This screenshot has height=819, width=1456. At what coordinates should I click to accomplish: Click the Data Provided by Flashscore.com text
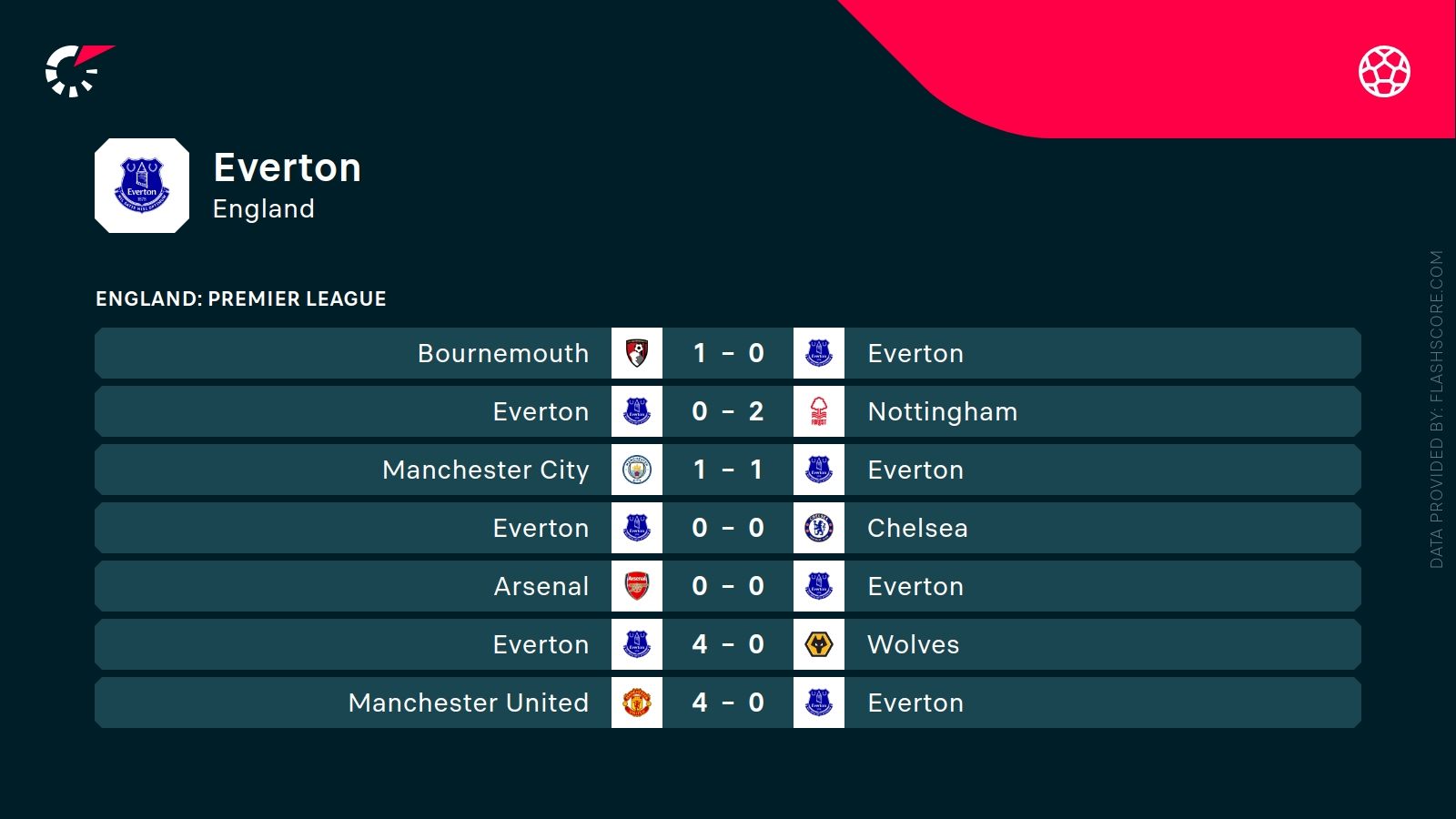coord(1436,409)
